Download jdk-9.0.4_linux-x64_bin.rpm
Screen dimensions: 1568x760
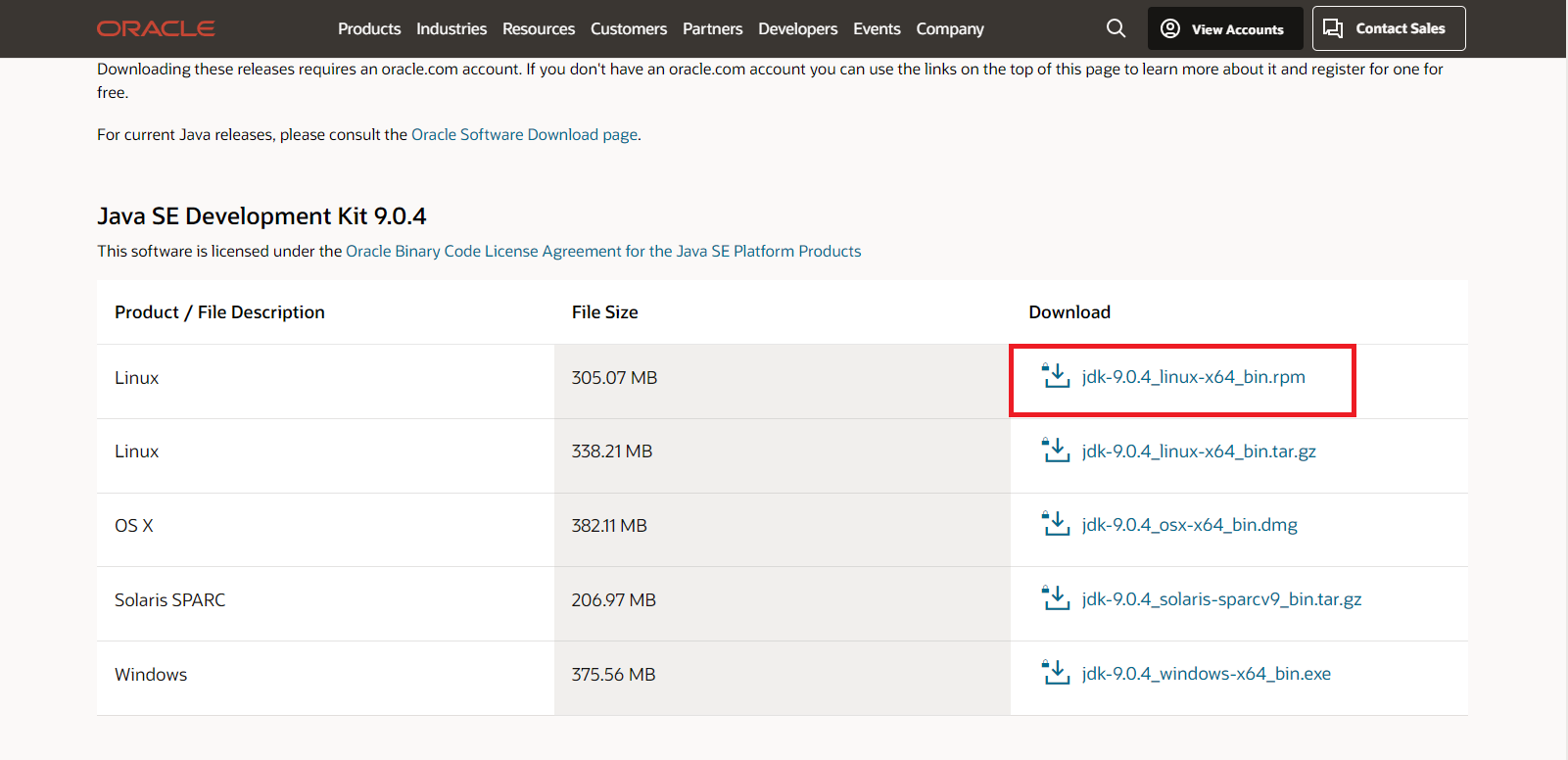click(x=1193, y=377)
